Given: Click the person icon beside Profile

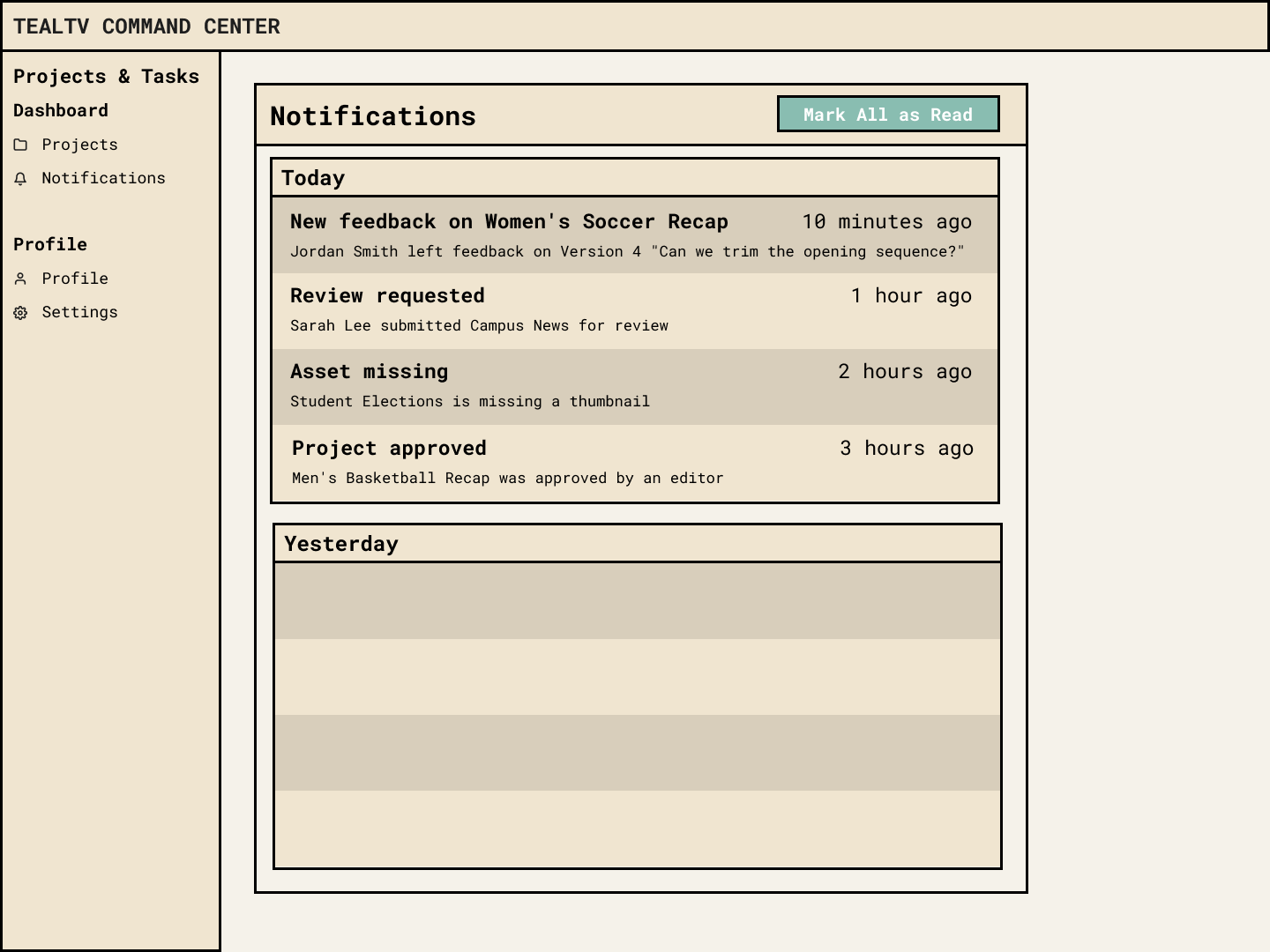Looking at the screenshot, I should click(x=20, y=279).
